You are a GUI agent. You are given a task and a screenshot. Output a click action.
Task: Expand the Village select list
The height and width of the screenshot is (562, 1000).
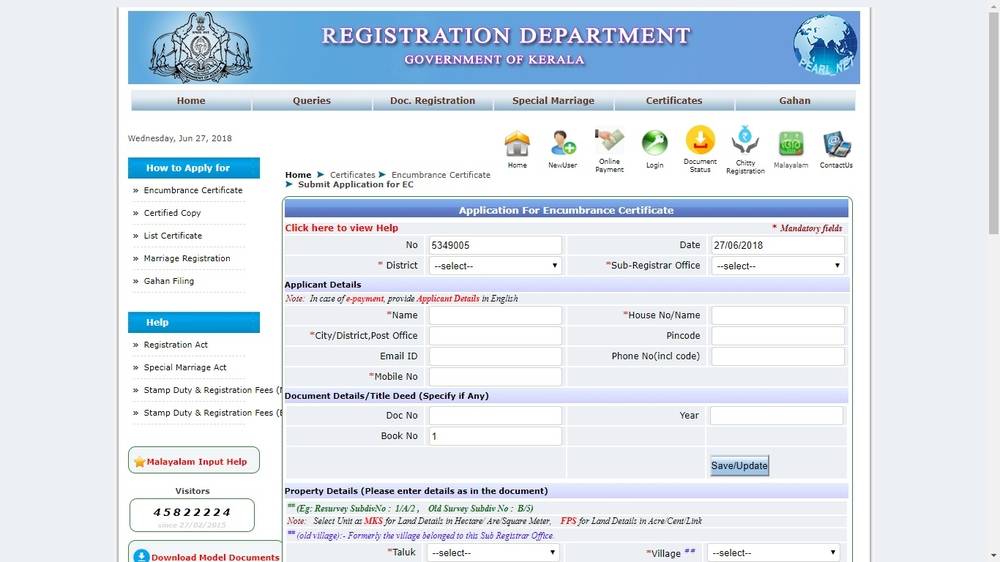(x=774, y=552)
